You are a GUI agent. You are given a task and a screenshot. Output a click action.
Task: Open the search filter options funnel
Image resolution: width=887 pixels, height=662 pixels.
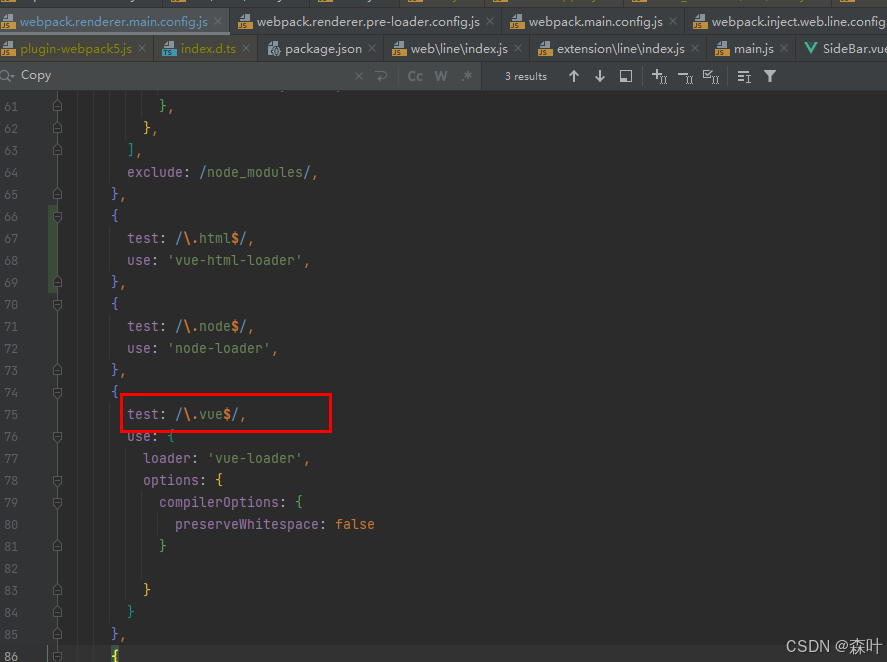click(x=769, y=76)
